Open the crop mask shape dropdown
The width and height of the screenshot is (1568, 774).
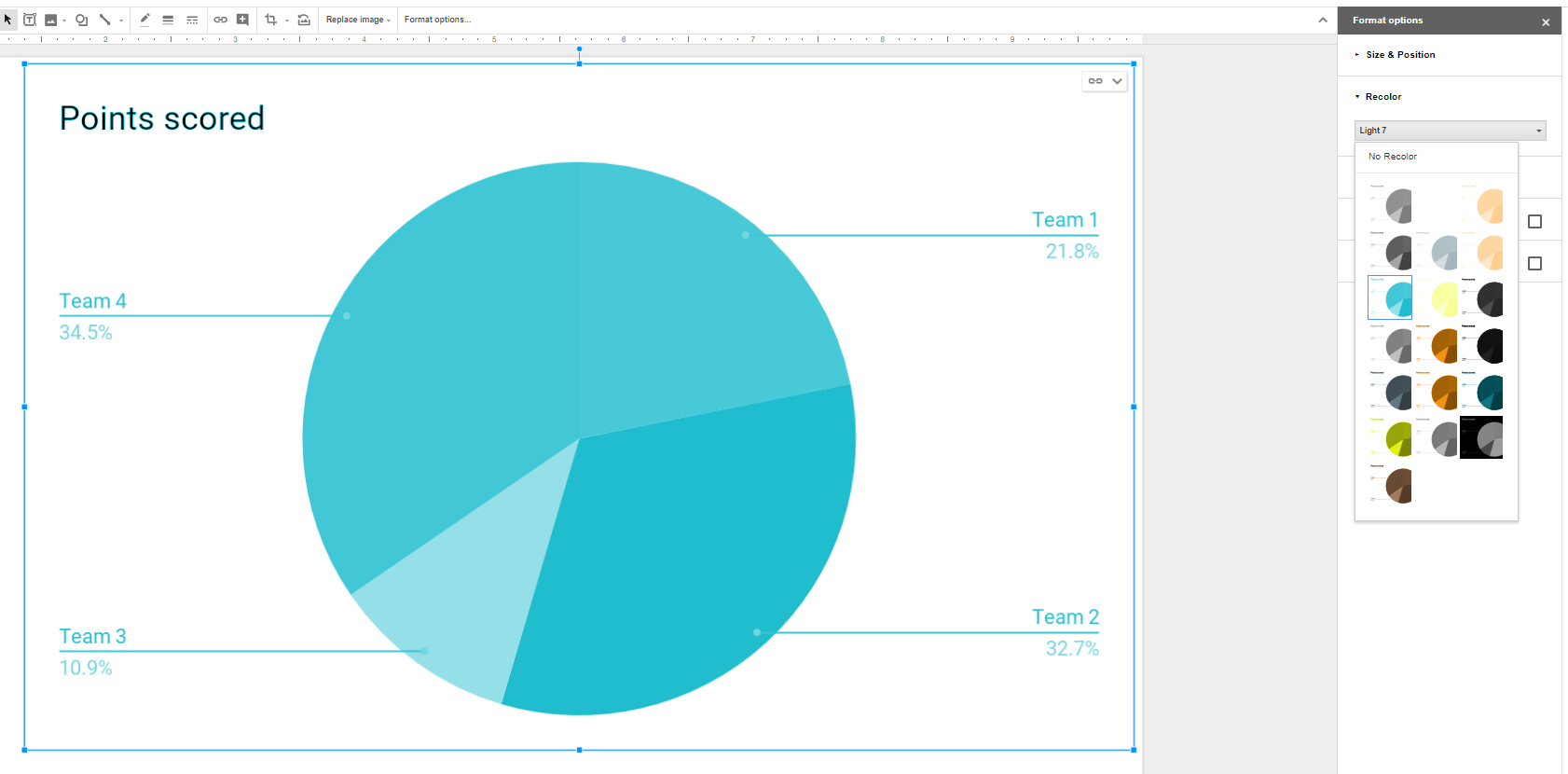click(286, 21)
